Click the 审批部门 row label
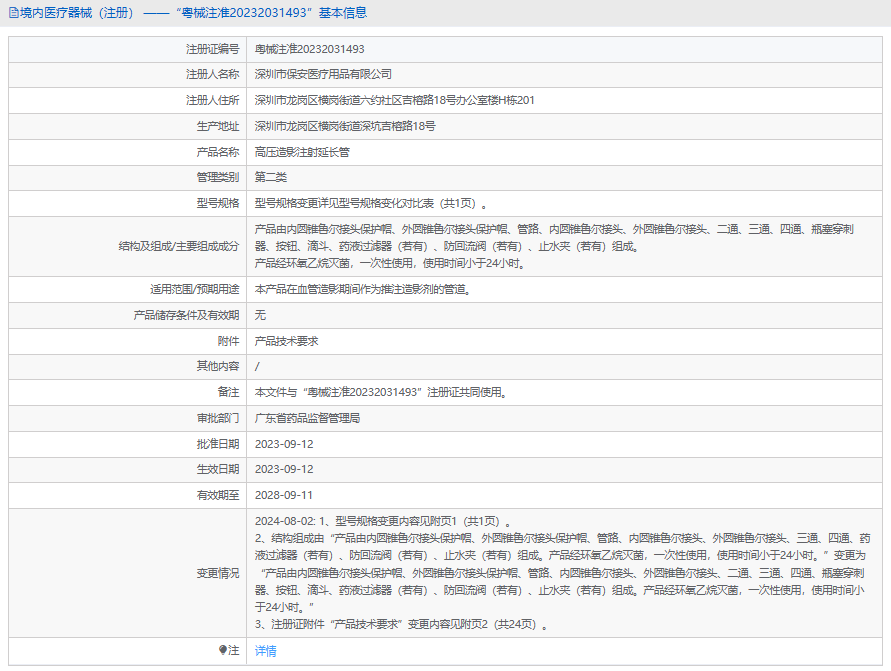 218,418
